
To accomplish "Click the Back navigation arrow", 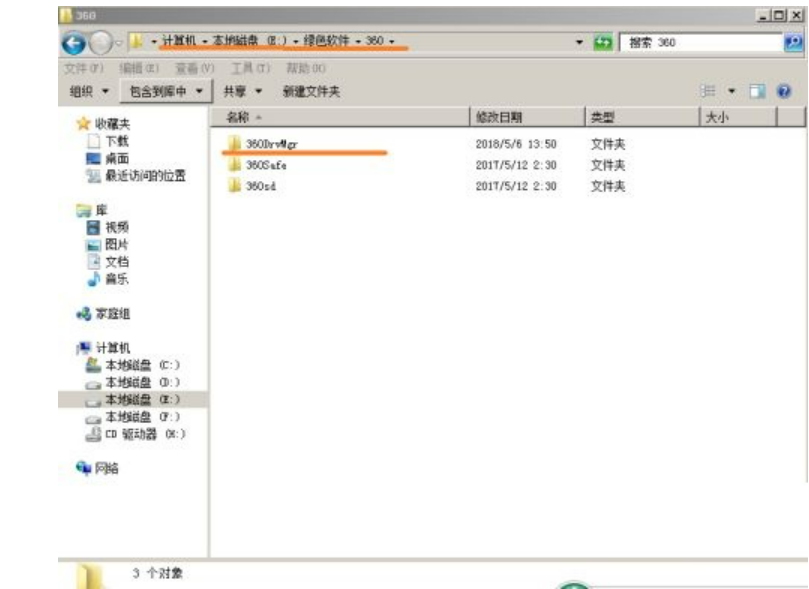I will [74, 43].
